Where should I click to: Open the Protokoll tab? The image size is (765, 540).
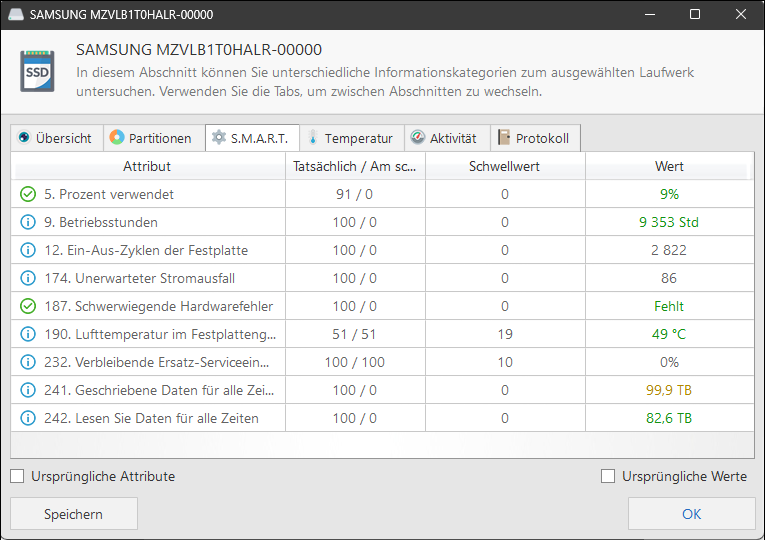click(534, 138)
